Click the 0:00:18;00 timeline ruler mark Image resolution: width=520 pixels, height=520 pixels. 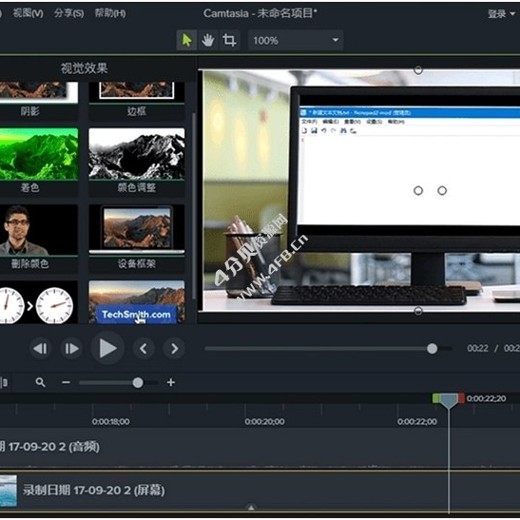coord(111,422)
